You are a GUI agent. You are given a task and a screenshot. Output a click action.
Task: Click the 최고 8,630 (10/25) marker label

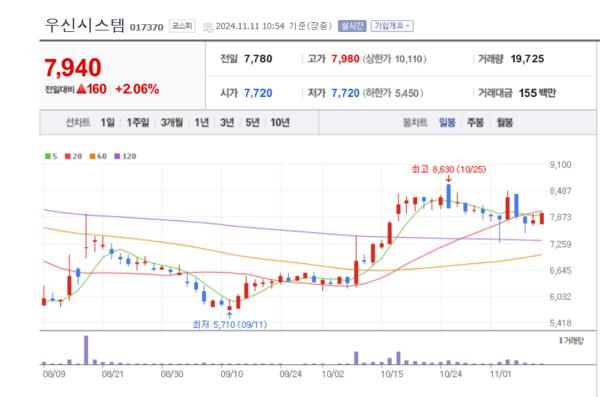(x=448, y=169)
